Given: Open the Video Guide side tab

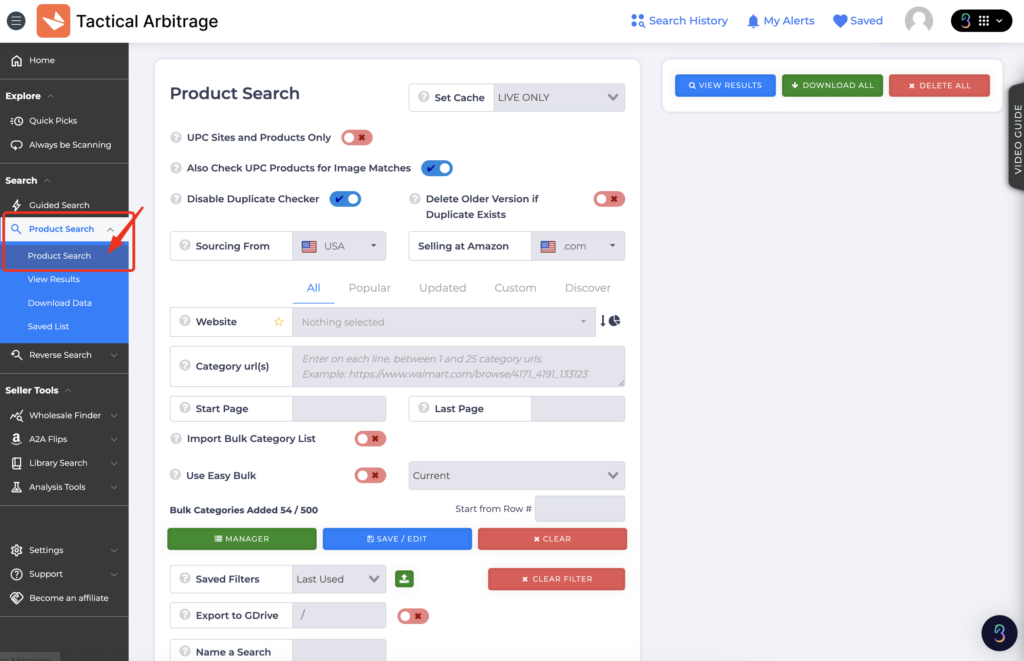Looking at the screenshot, I should [x=1016, y=137].
